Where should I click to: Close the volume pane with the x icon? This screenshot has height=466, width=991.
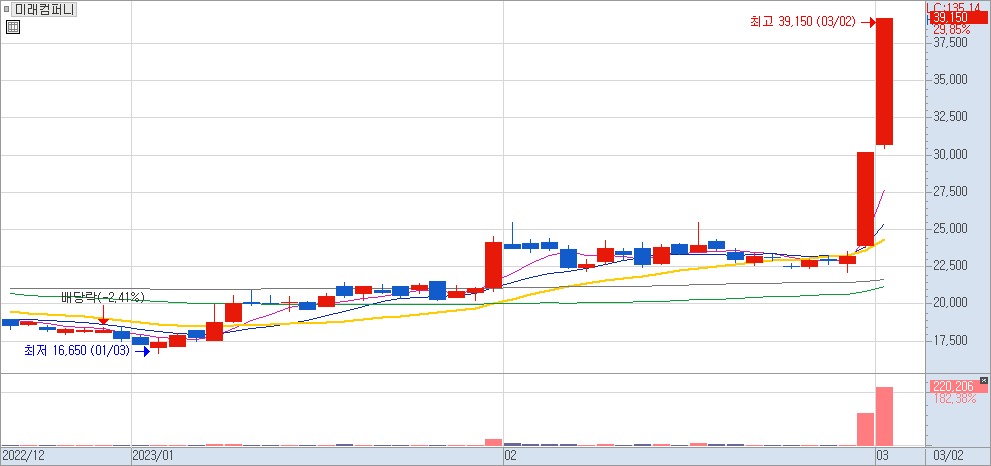[x=983, y=380]
